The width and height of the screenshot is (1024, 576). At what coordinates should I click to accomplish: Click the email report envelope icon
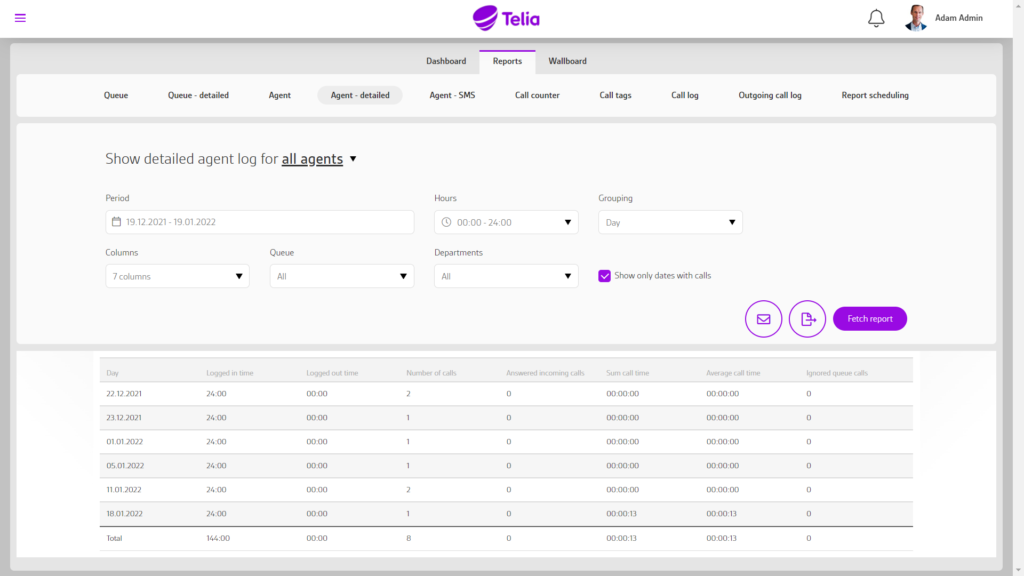click(x=763, y=319)
